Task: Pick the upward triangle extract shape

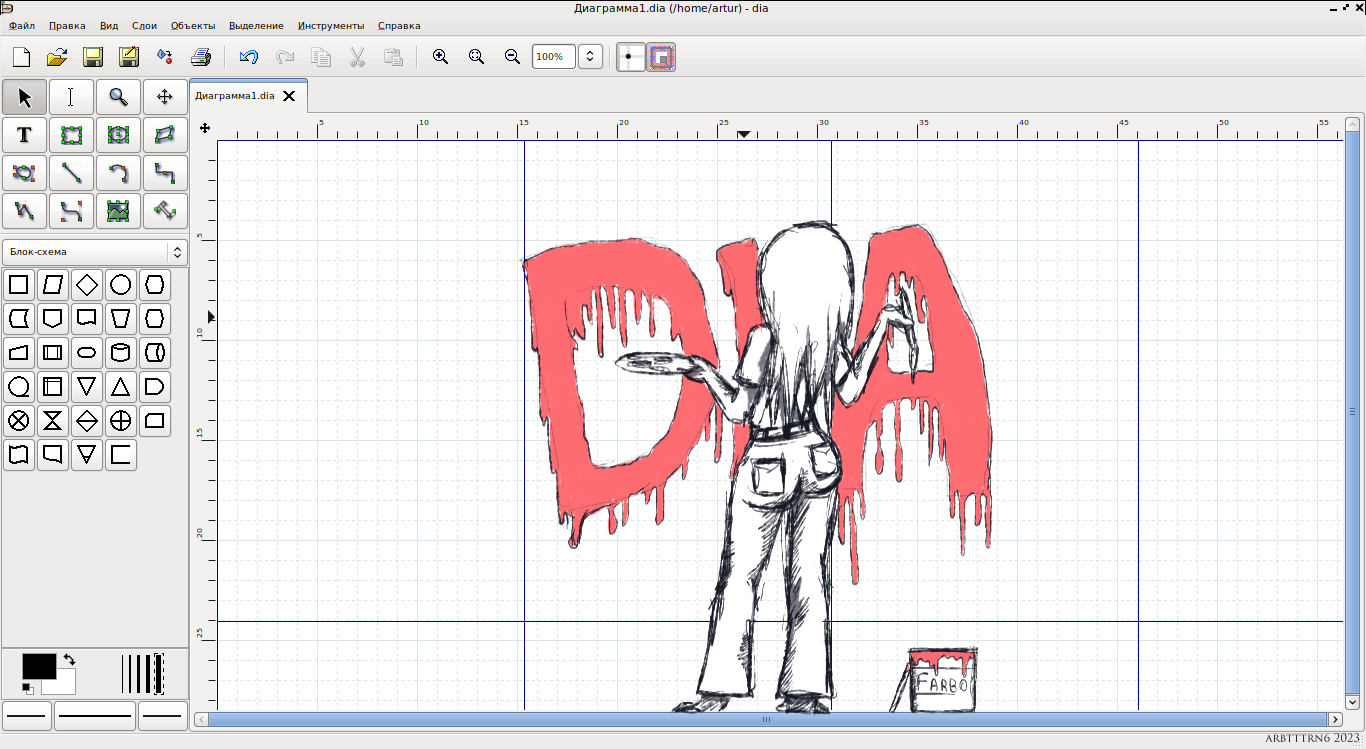Action: tap(121, 387)
